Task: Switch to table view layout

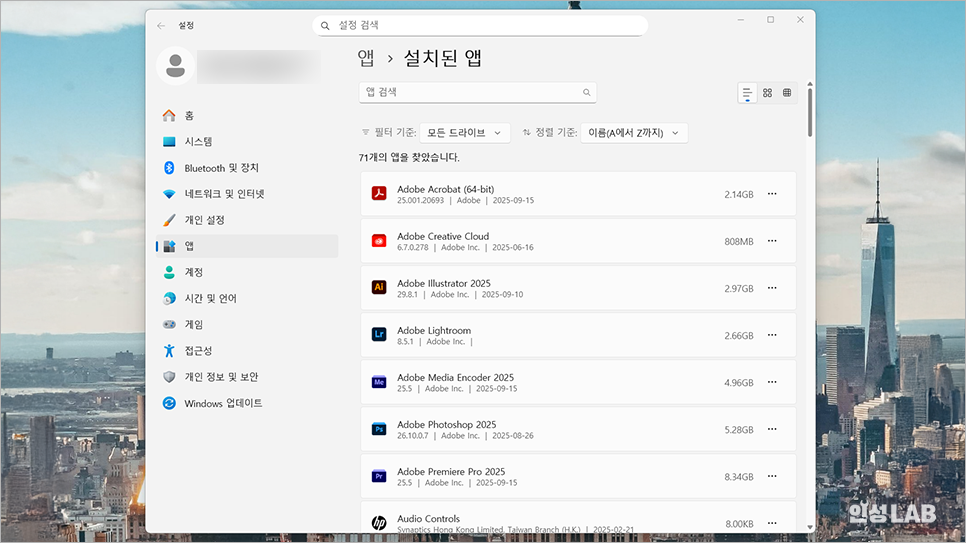Action: [787, 93]
